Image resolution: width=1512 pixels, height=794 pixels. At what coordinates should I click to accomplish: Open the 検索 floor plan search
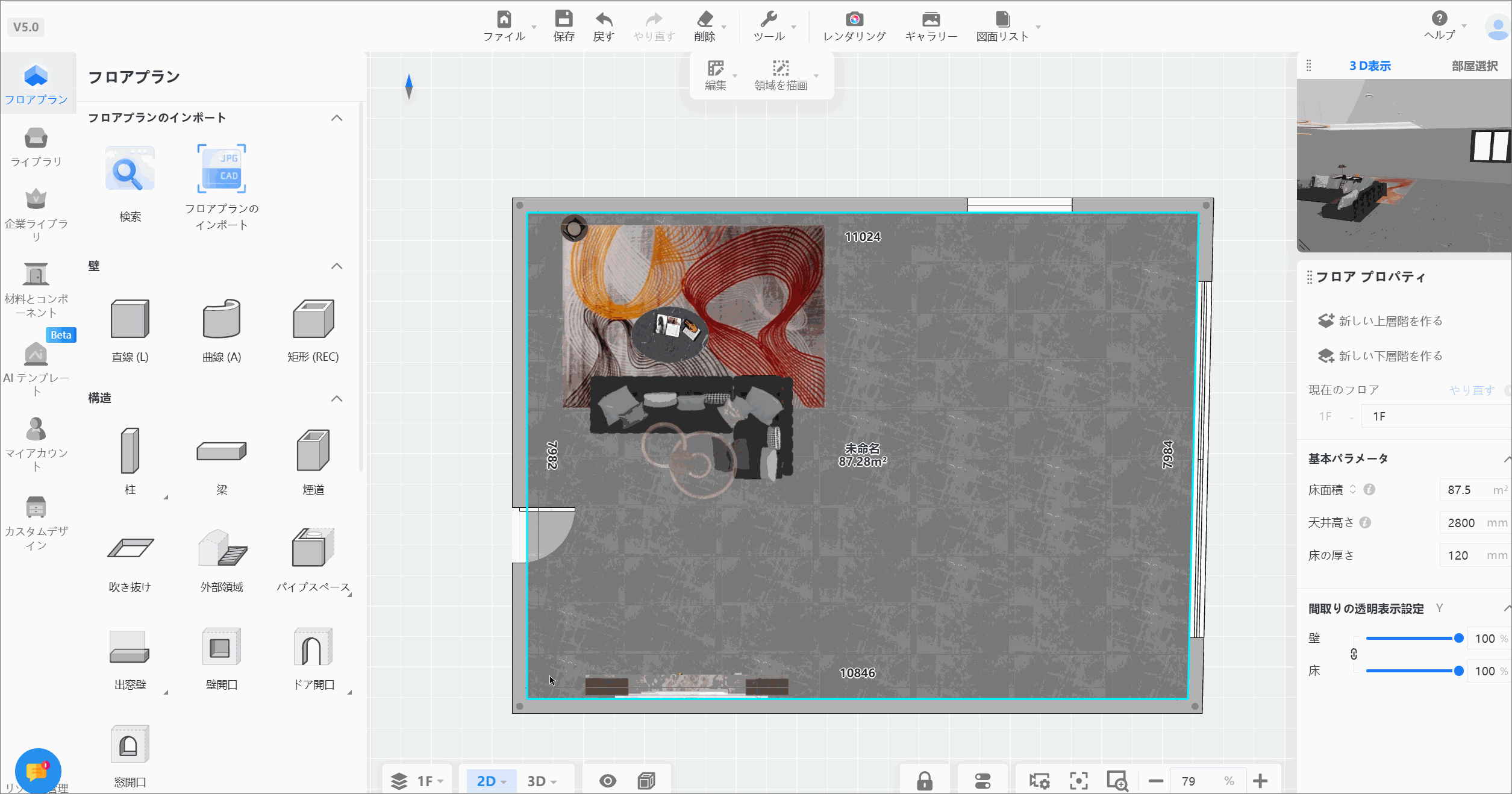click(130, 184)
